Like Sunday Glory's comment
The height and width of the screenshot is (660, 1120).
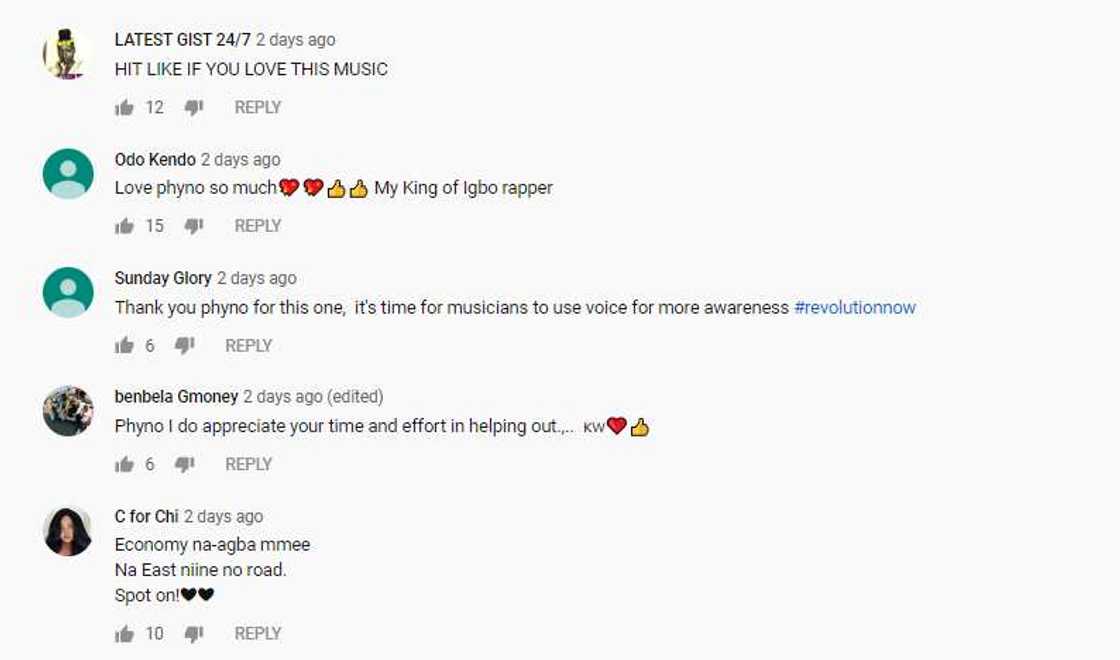coord(124,346)
